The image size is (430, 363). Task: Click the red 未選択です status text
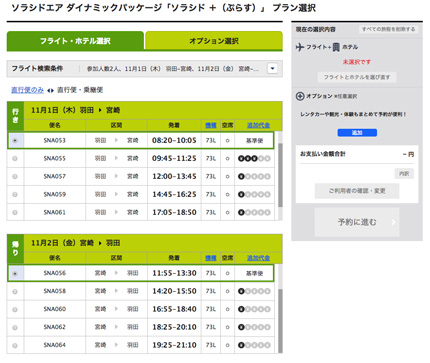357,62
